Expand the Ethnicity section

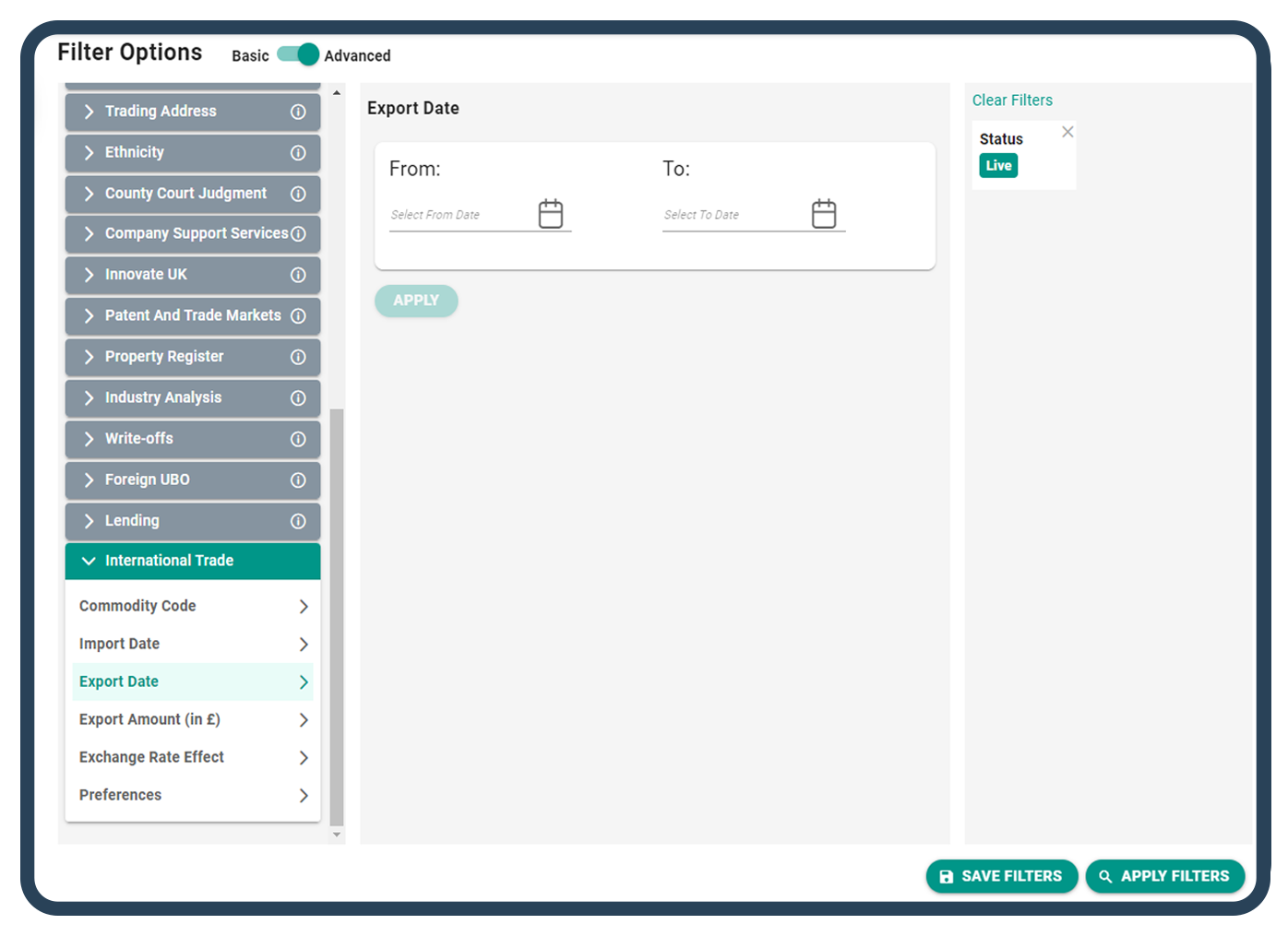tap(193, 153)
